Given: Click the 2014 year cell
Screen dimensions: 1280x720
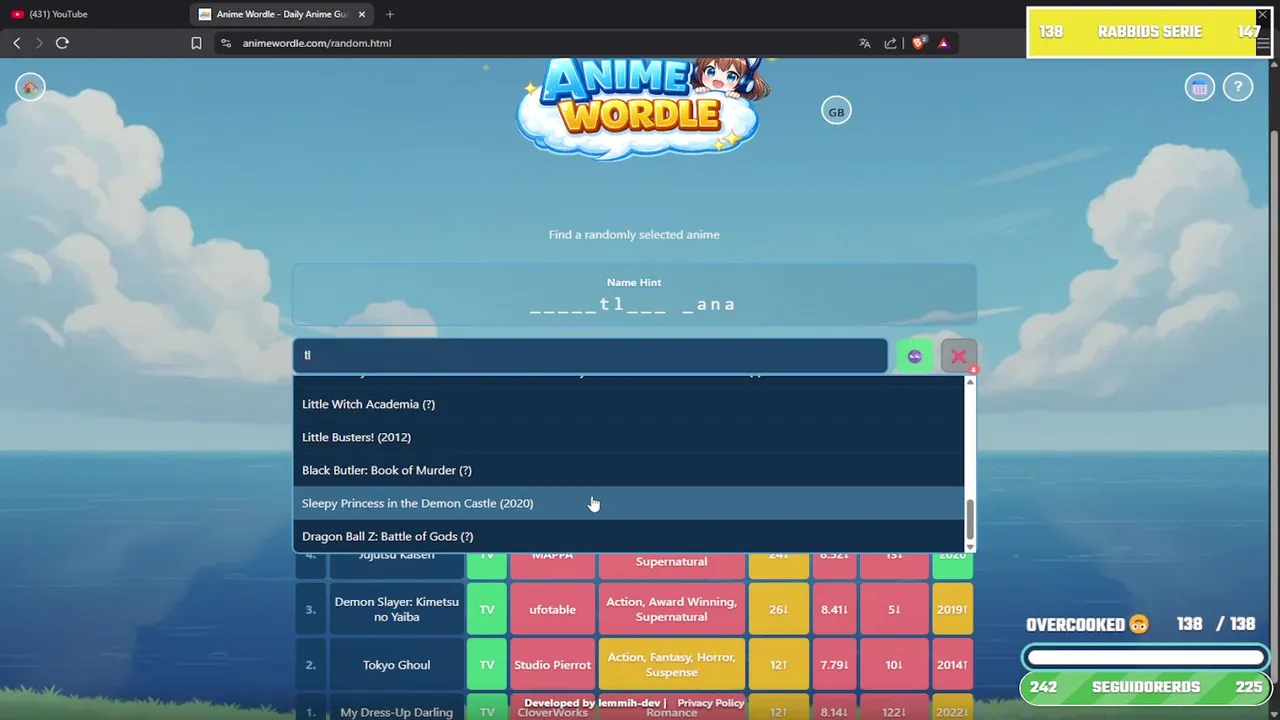Looking at the screenshot, I should [952, 665].
